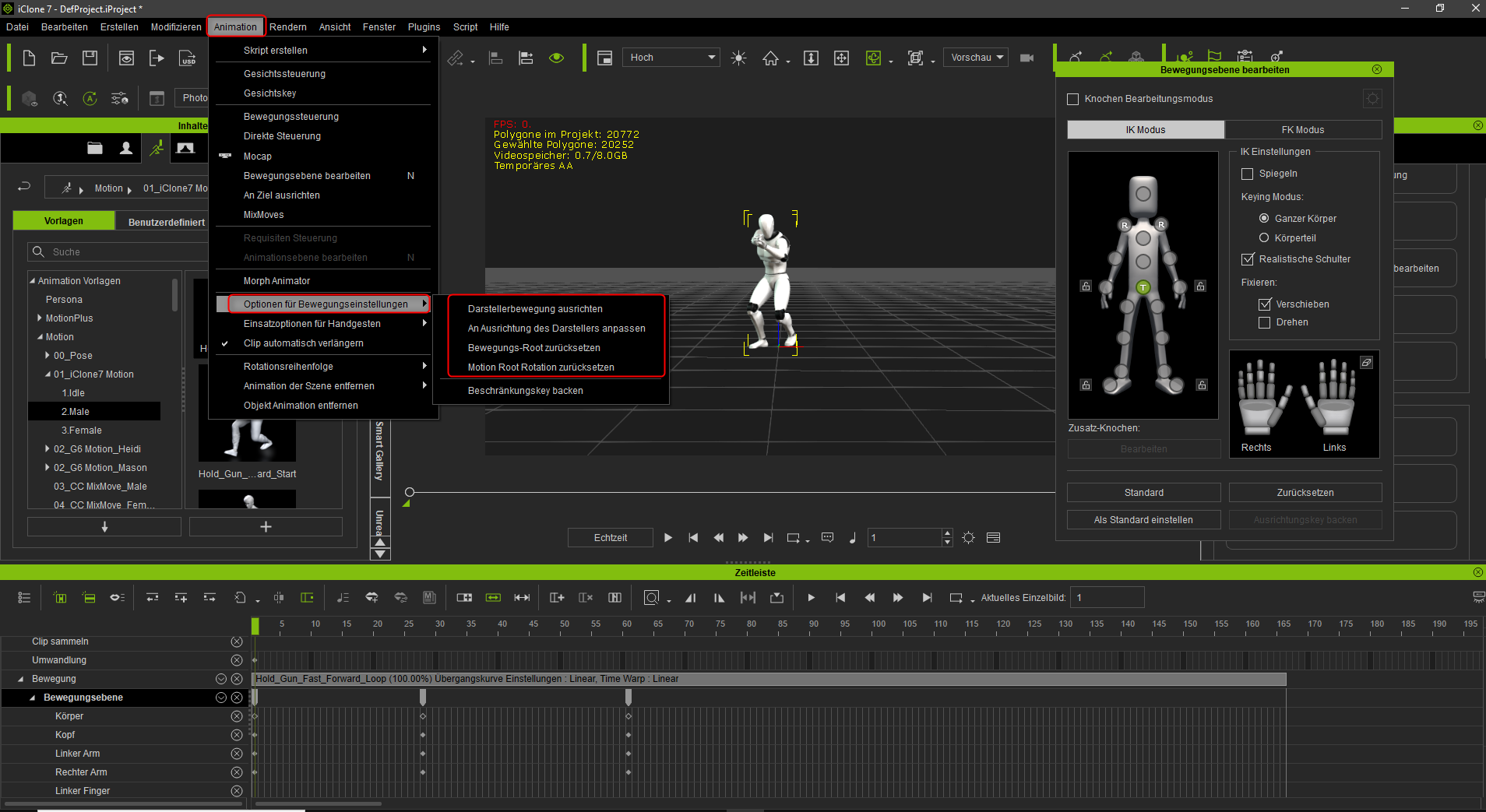Image resolution: width=1486 pixels, height=812 pixels.
Task: Click the Open Project folder icon
Action: pos(59,58)
